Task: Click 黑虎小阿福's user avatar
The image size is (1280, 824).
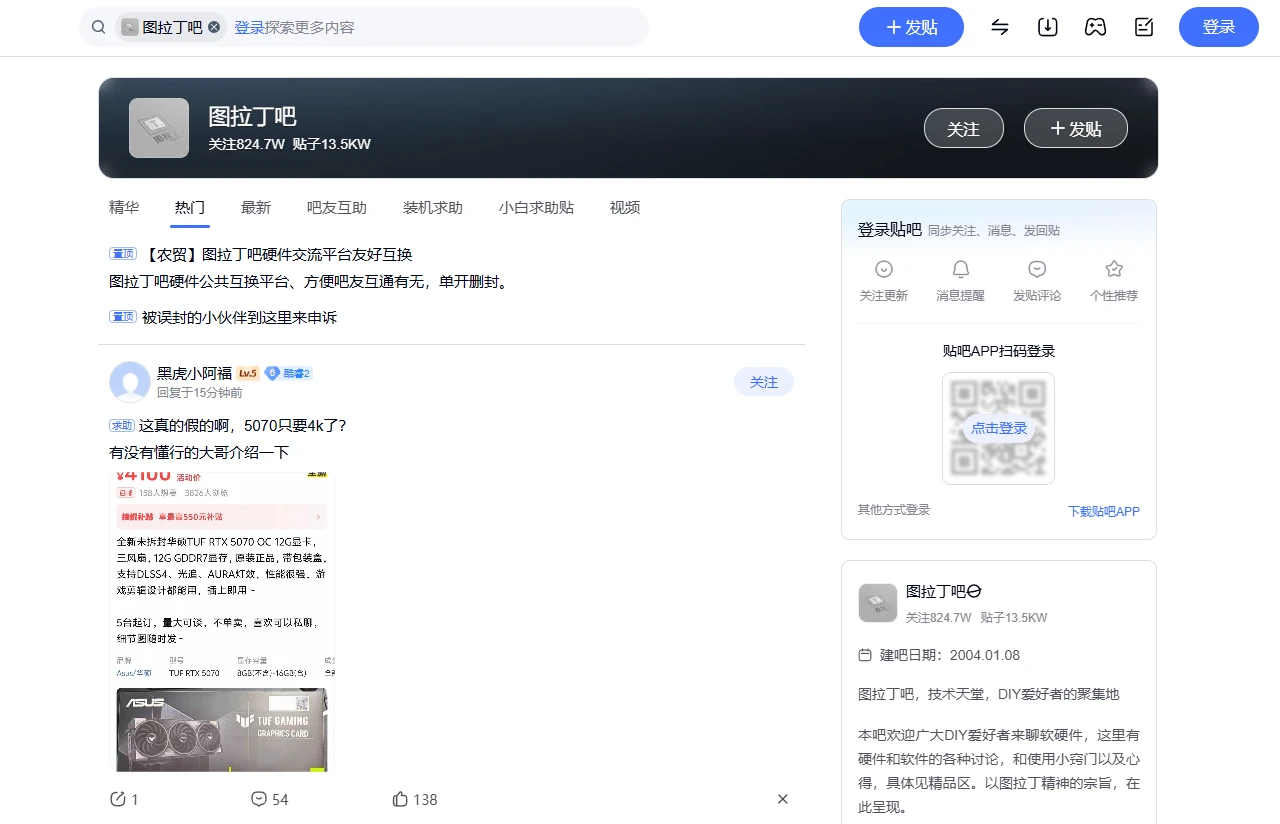Action: 130,382
